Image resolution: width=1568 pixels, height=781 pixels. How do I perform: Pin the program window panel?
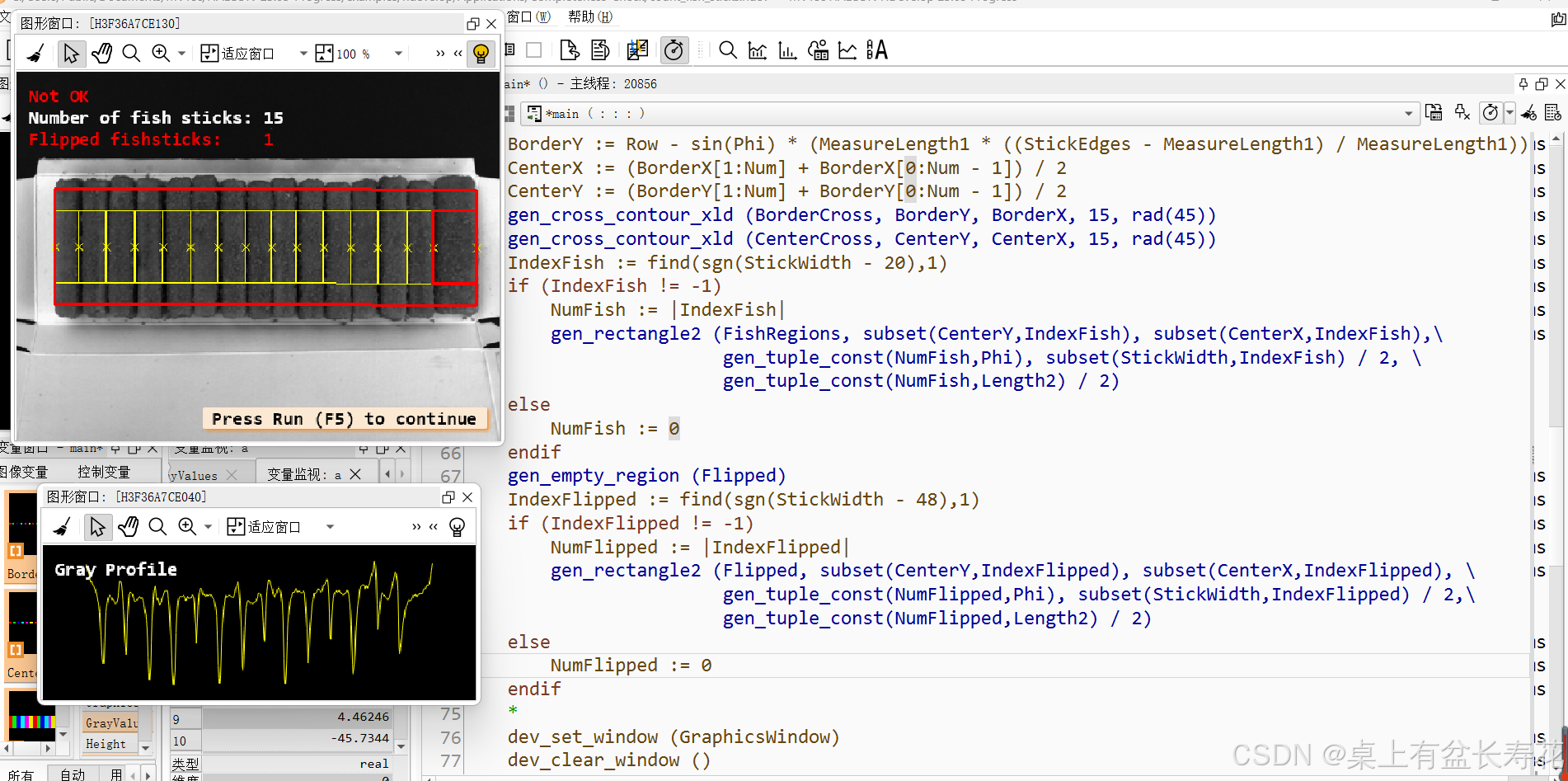(1523, 84)
